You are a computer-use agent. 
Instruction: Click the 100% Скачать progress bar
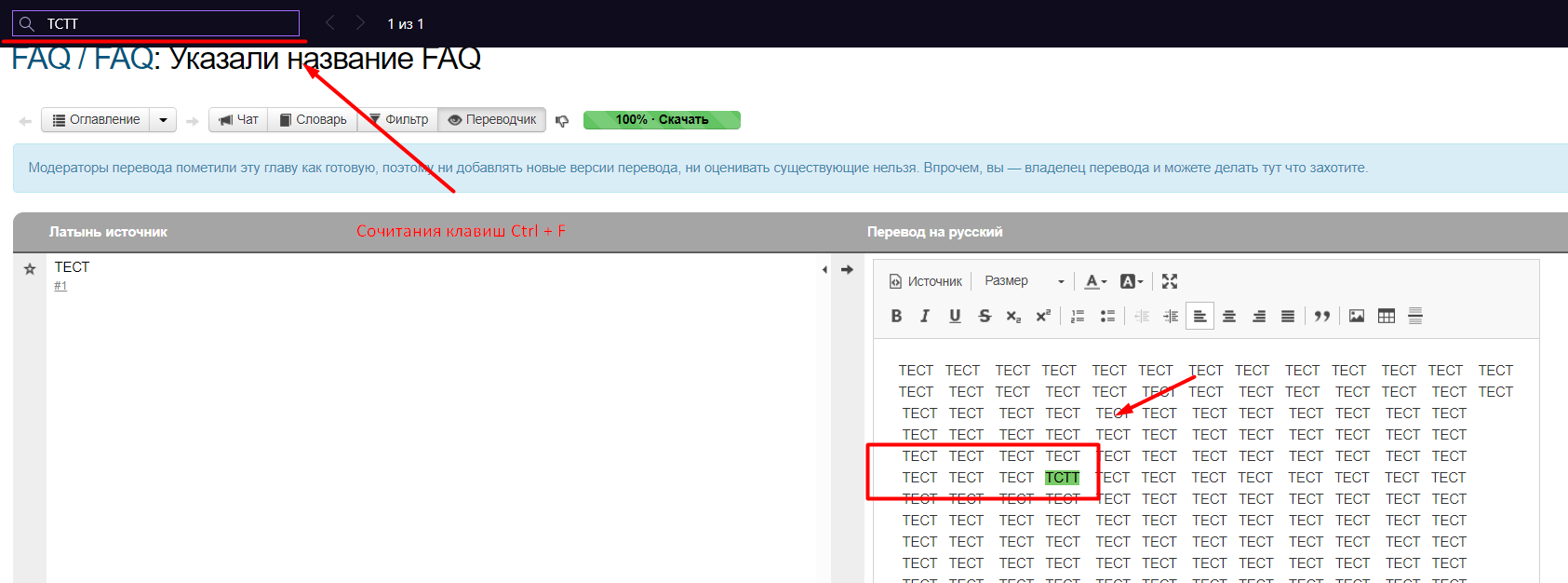[x=662, y=120]
